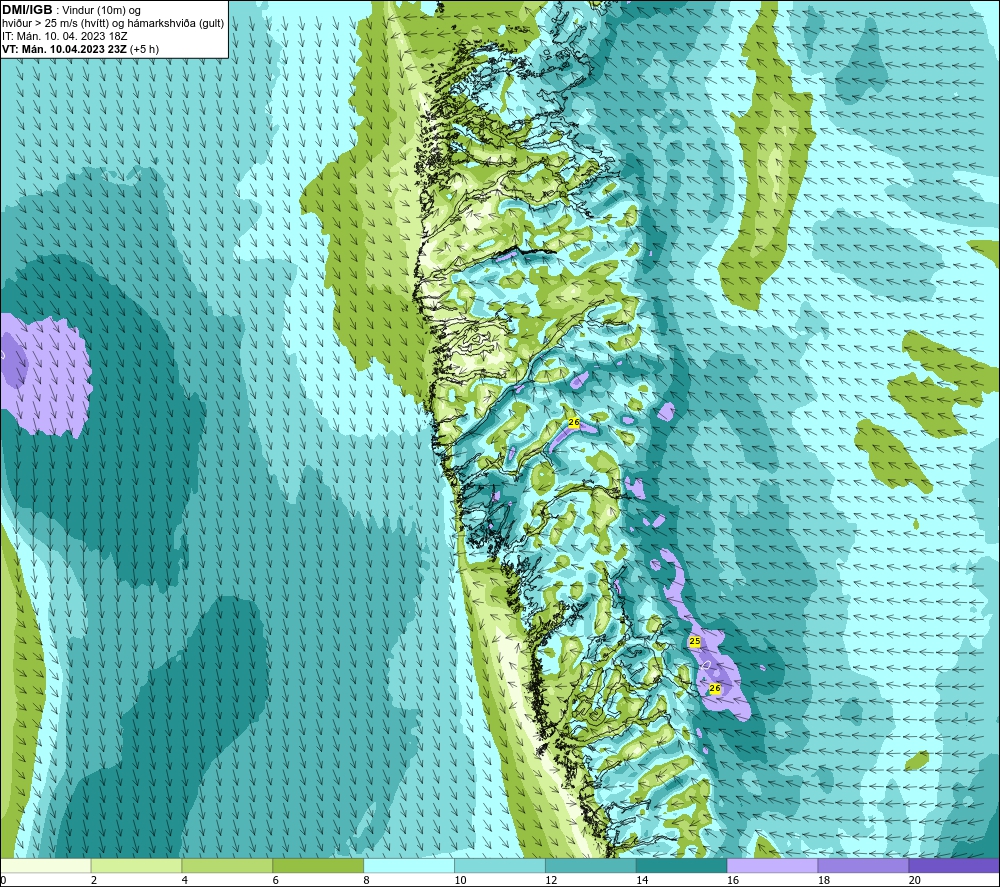Viewport: 1000px width, 887px height.
Task: Click the "hviður > 25 m/s (hvítt)" line
Action: coord(55,24)
